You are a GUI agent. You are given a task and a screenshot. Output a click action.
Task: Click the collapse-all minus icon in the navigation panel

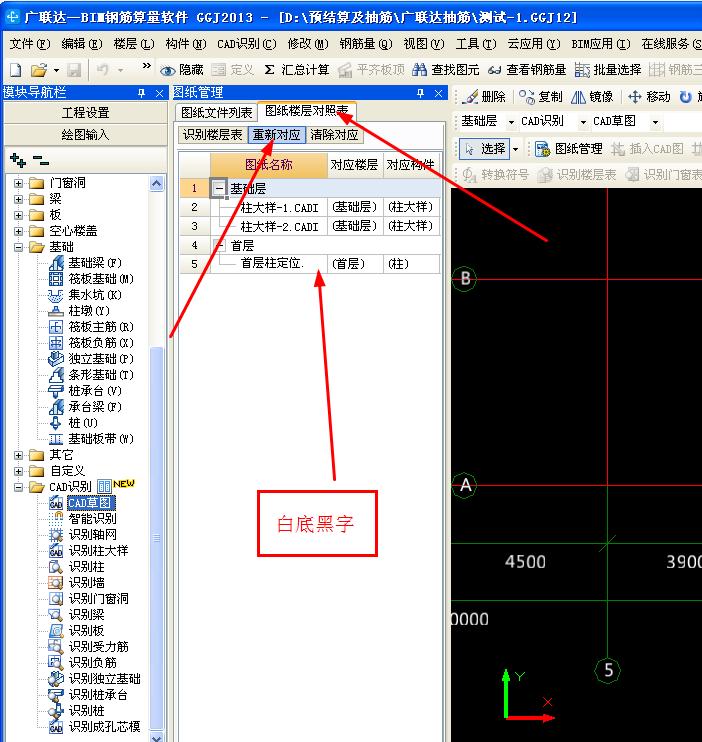tap(41, 160)
